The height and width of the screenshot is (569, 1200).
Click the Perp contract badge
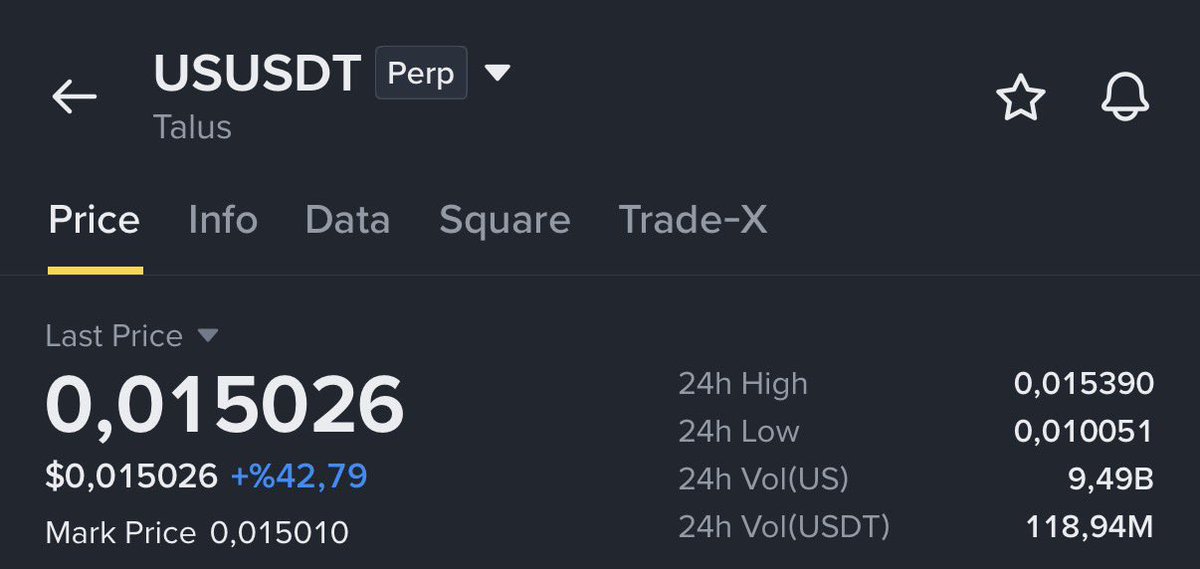pos(421,73)
